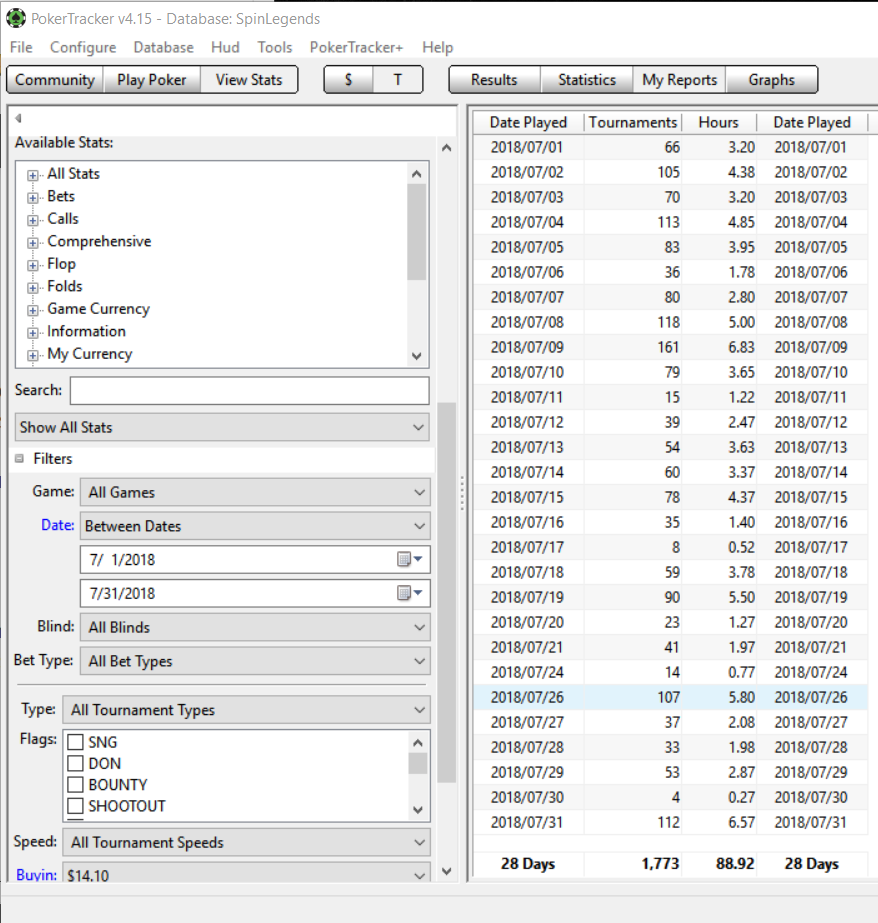Sort by first Date Played column header
878x923 pixels.
[528, 122]
